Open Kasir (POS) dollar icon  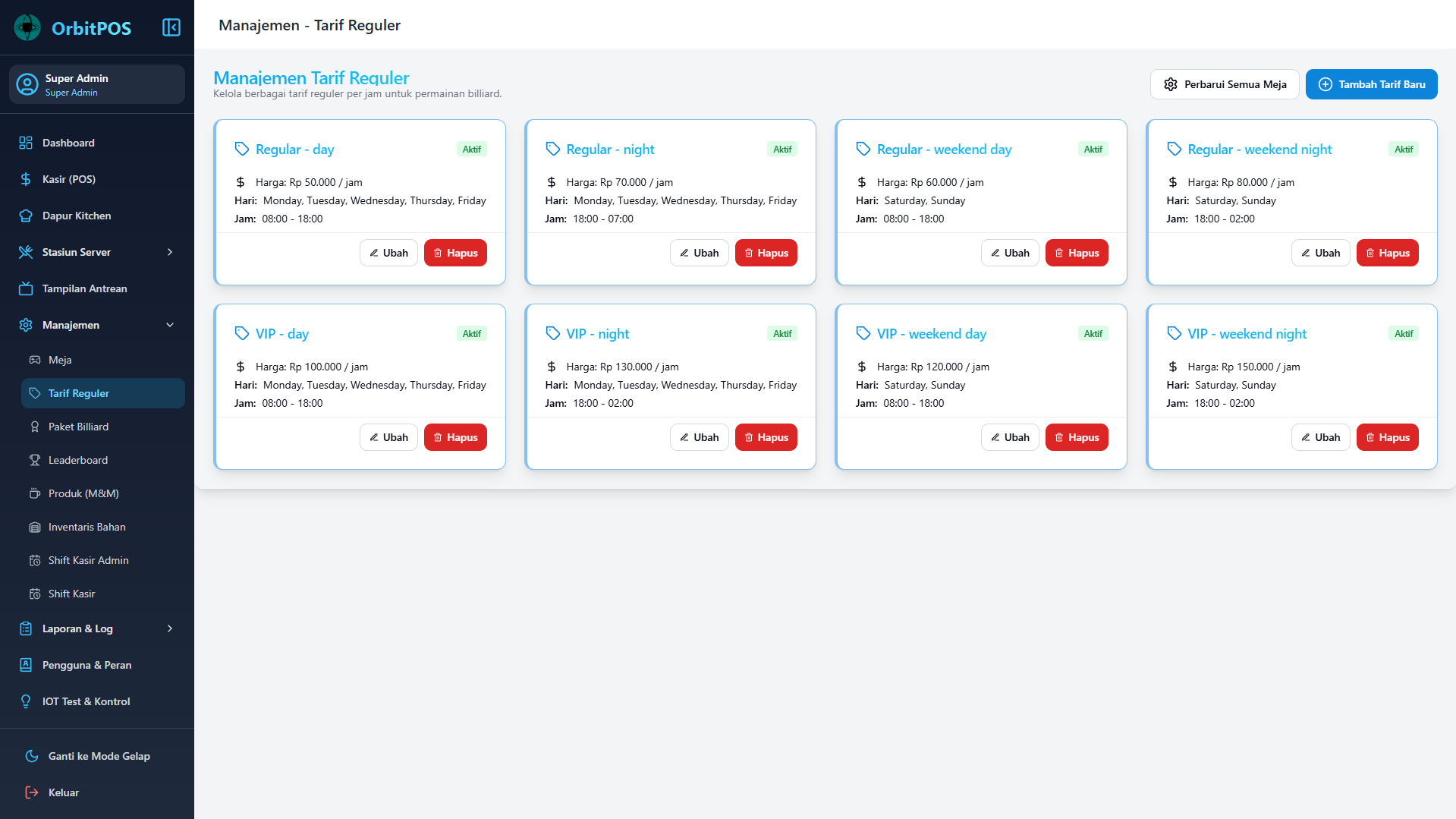(x=26, y=179)
